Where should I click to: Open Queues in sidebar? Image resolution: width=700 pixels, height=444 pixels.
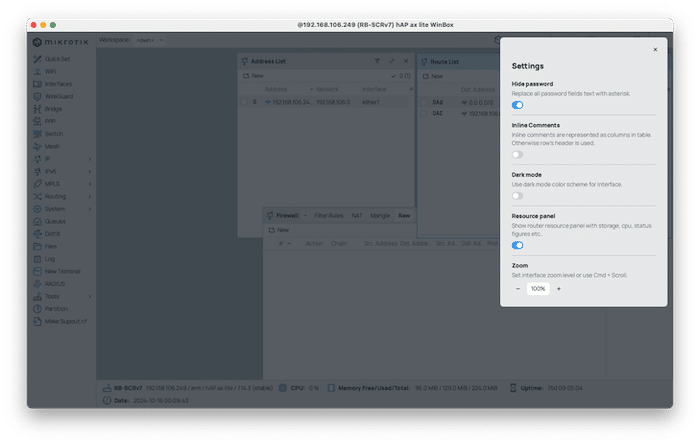(55, 221)
